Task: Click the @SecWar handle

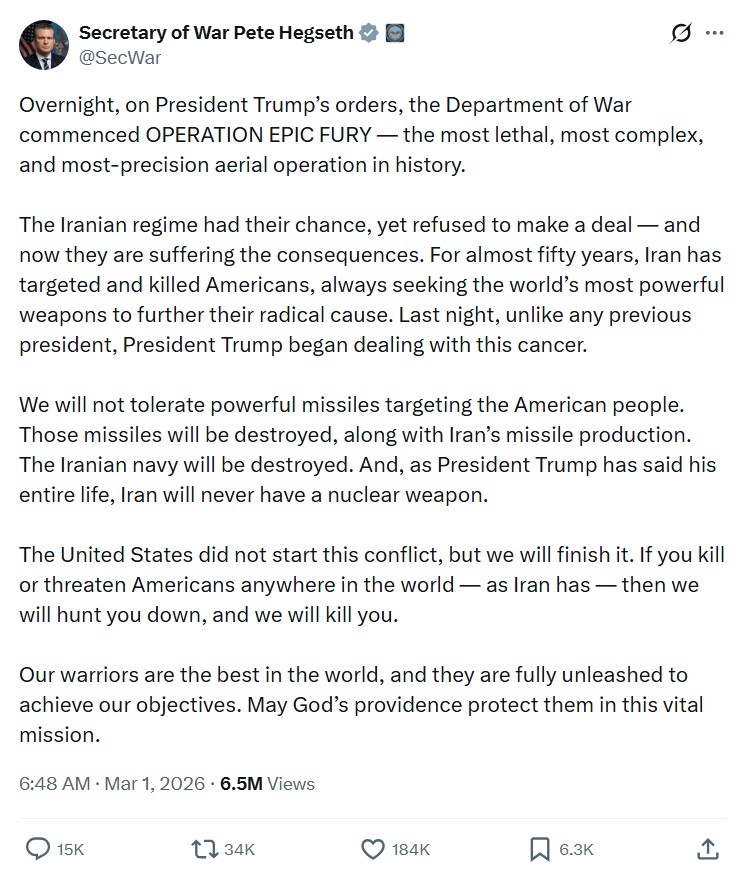Action: tap(119, 57)
